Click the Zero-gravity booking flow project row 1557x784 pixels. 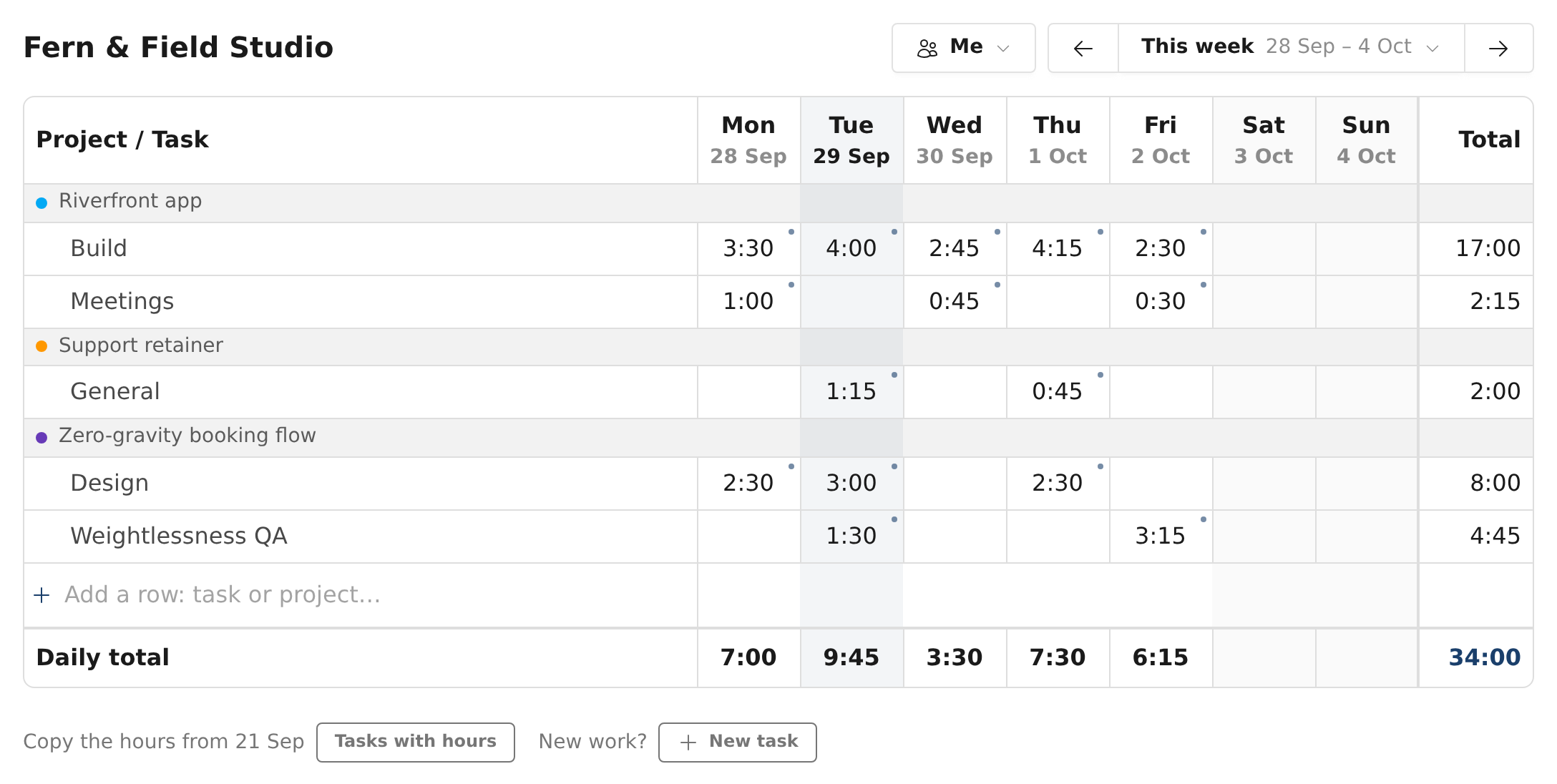778,438
